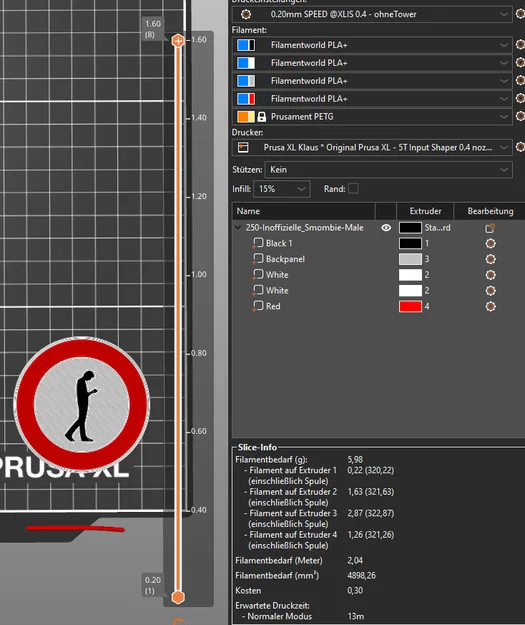This screenshot has width=525, height=625.
Task: Toggle the Rand checkbox
Action: point(353,189)
